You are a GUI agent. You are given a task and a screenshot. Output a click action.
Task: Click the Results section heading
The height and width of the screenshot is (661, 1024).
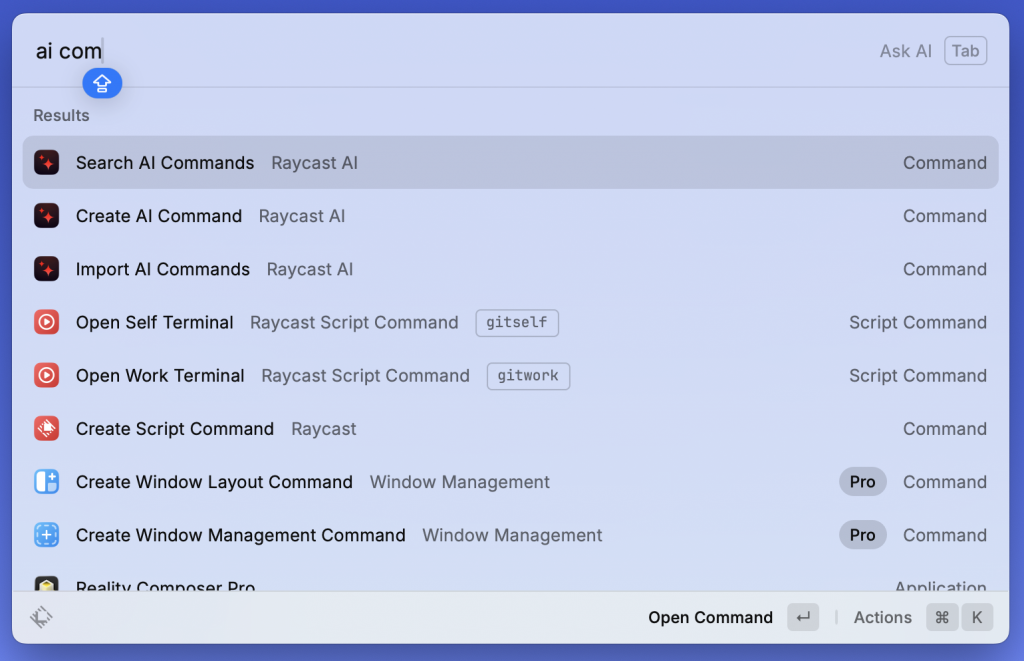click(x=61, y=115)
